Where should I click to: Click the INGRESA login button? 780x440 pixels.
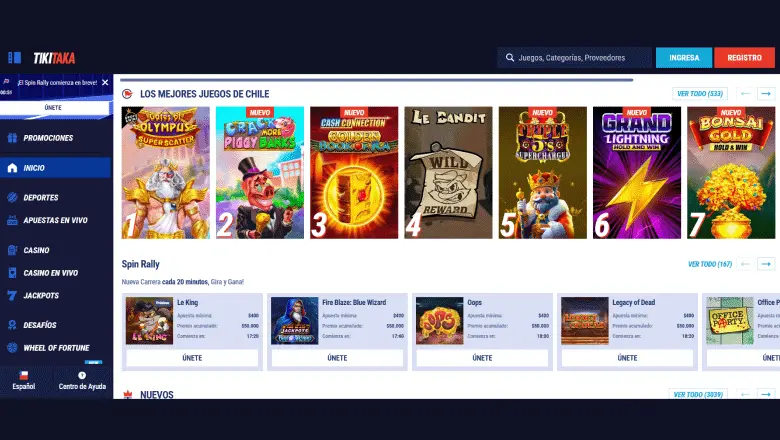(x=684, y=58)
